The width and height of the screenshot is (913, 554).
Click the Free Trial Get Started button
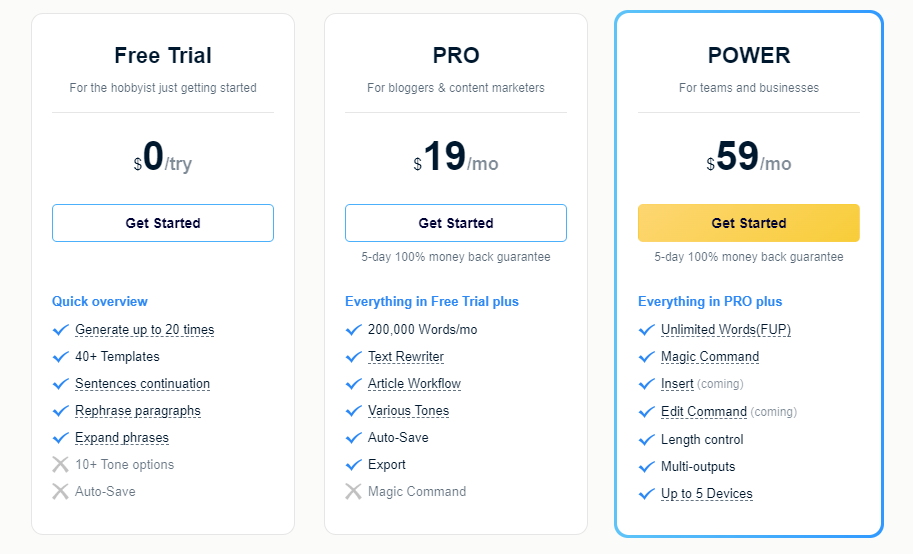[x=162, y=223]
